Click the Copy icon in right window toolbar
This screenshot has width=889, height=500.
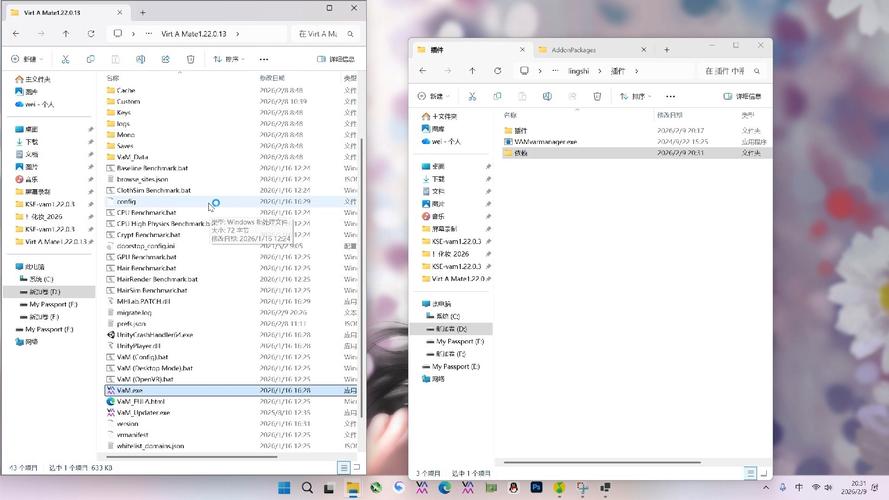coord(497,96)
